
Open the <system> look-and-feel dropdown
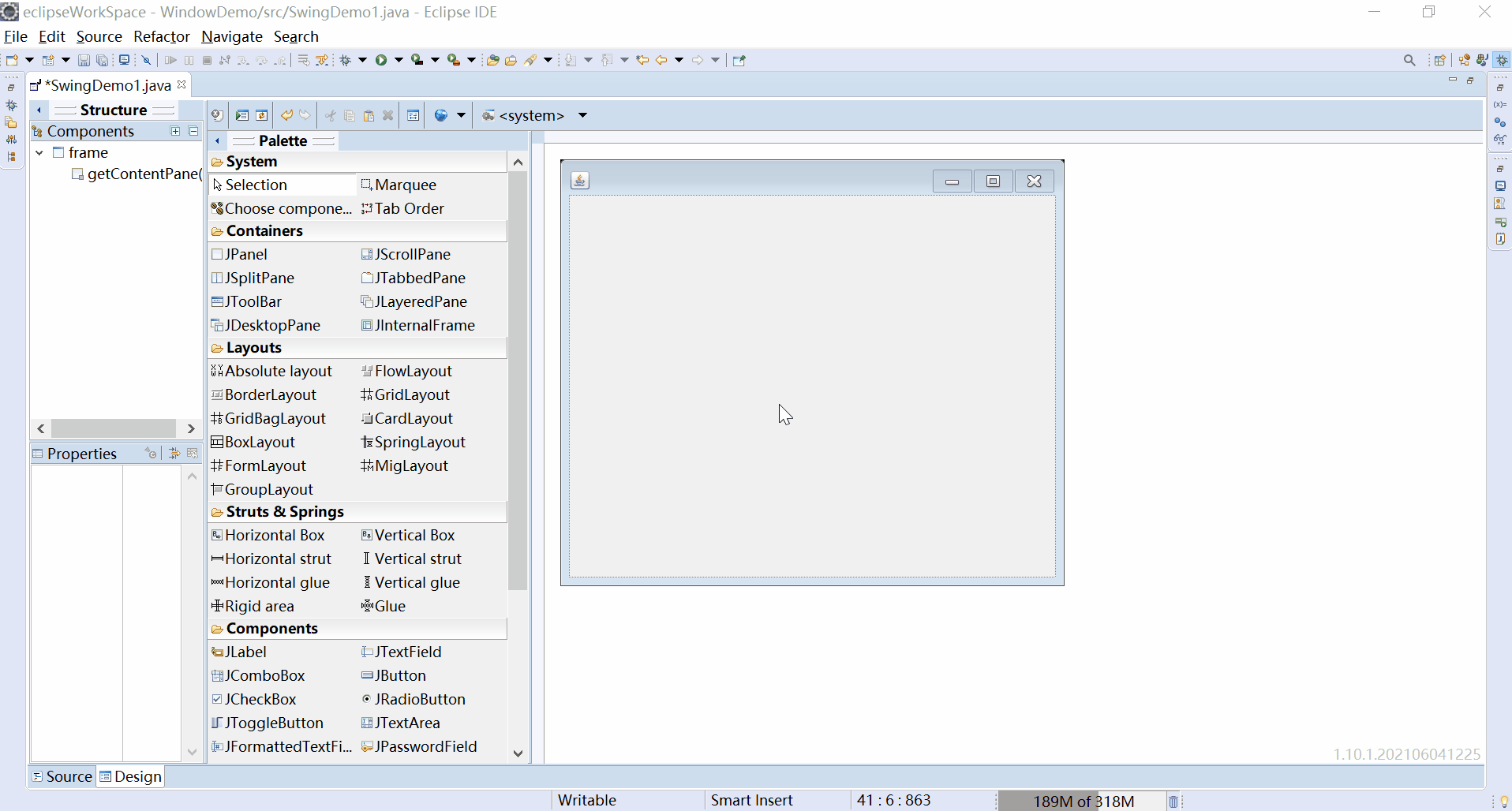(x=582, y=115)
